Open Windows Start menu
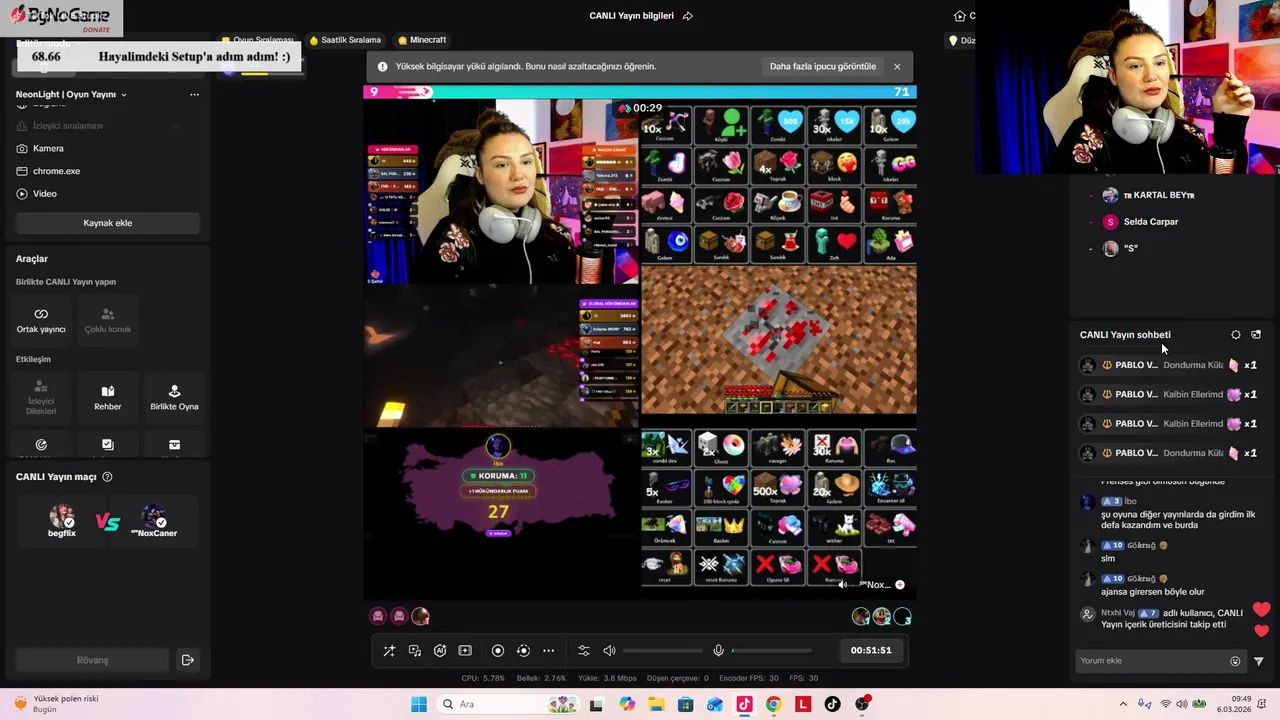 pos(419,704)
